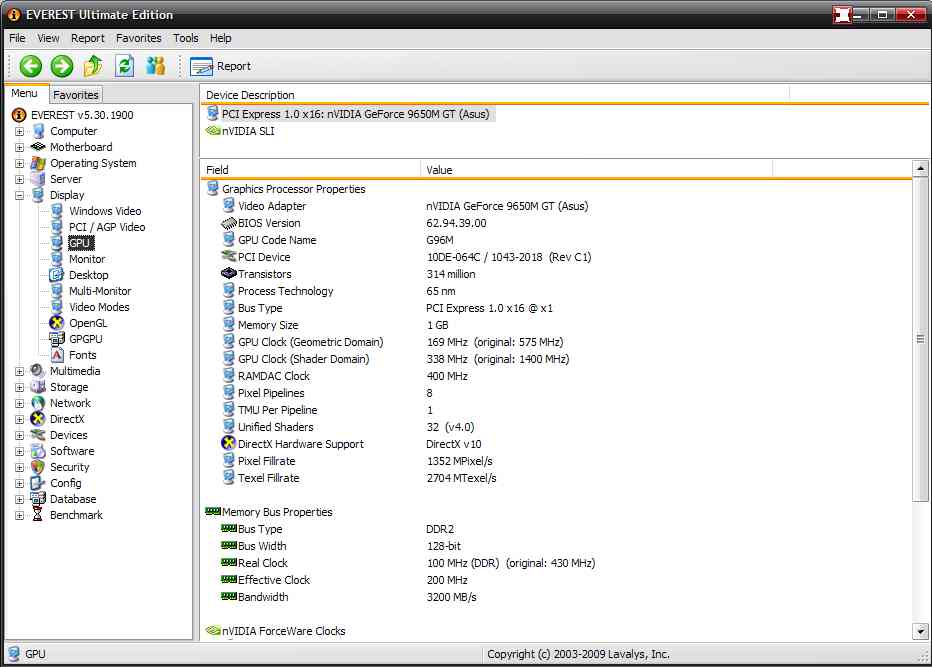Viewport: 932px width, 667px height.
Task: Expand the Network tree node
Action: point(20,404)
